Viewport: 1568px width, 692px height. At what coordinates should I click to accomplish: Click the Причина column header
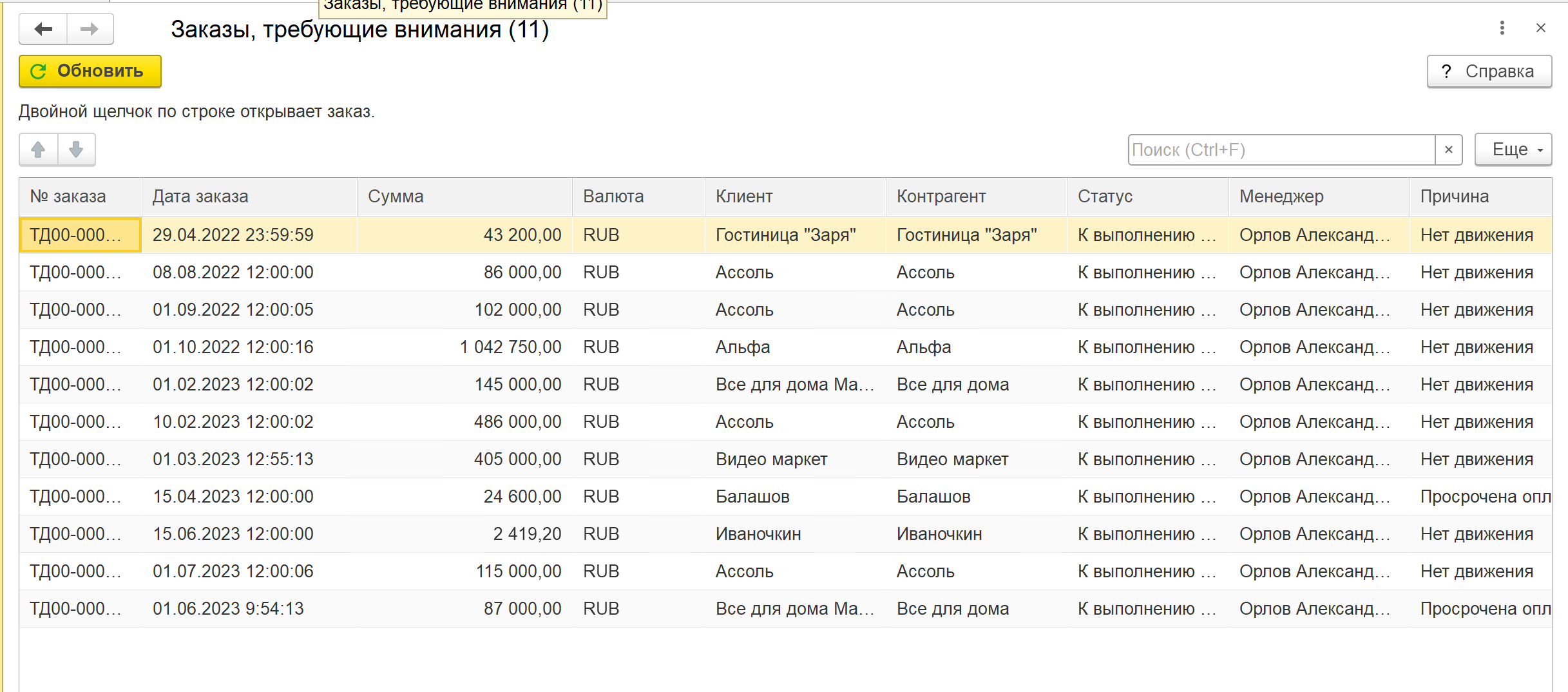tap(1480, 197)
